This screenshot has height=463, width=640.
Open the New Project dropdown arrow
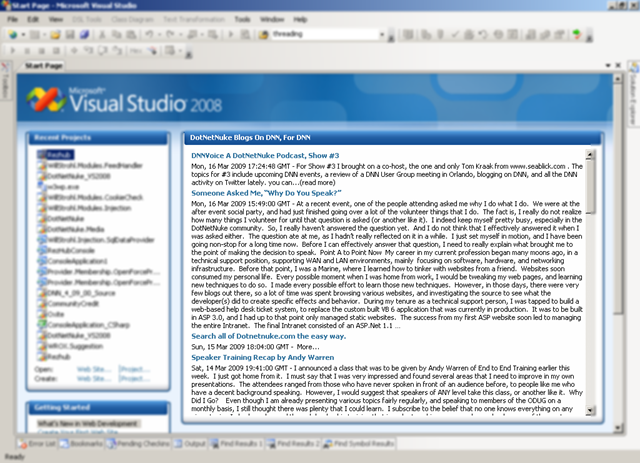pos(23,35)
